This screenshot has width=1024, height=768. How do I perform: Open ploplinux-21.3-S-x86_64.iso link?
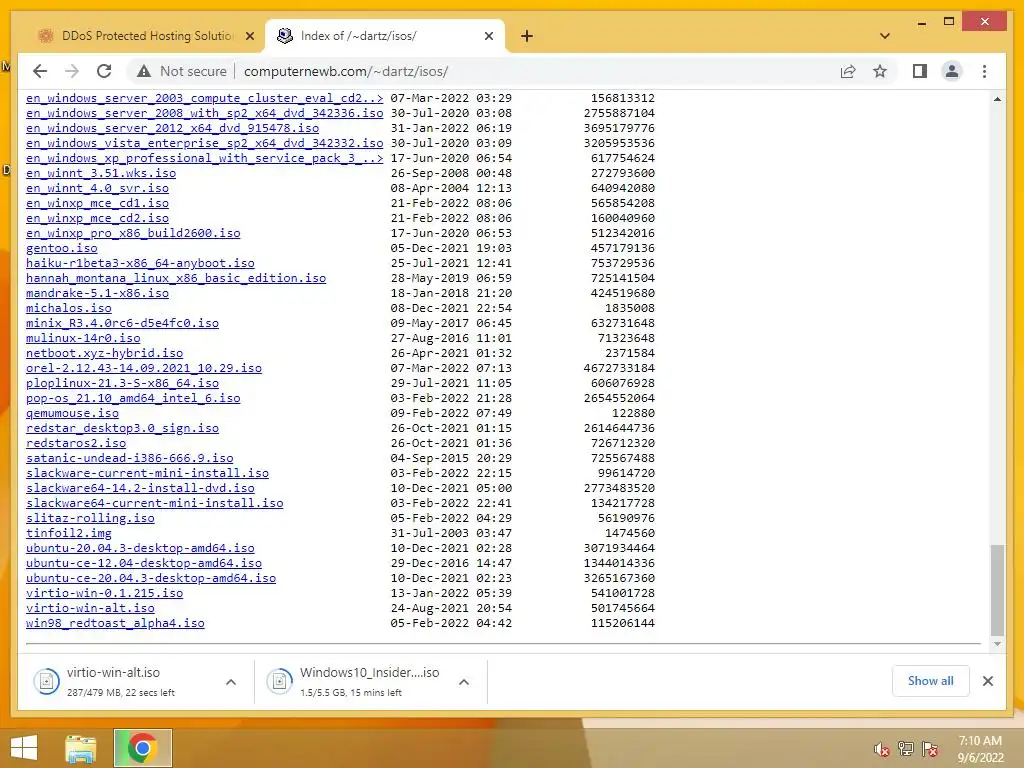tap(122, 383)
